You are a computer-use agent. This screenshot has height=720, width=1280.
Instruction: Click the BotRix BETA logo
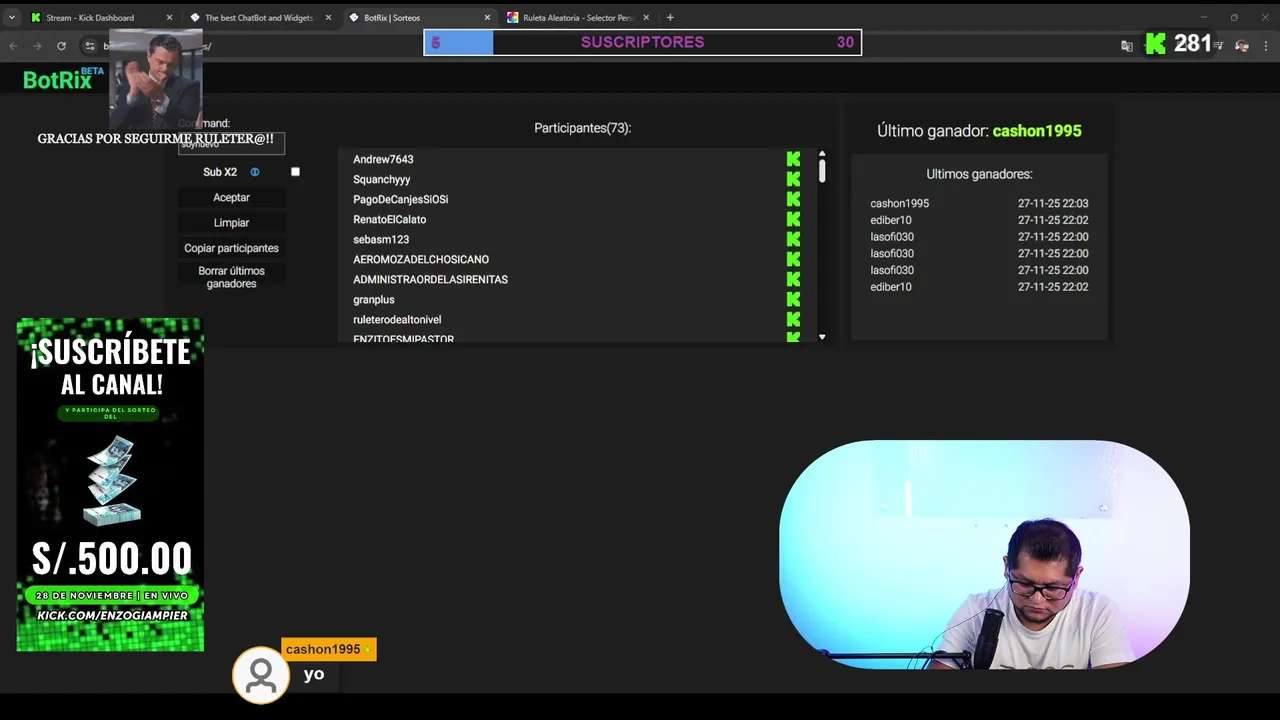(63, 79)
